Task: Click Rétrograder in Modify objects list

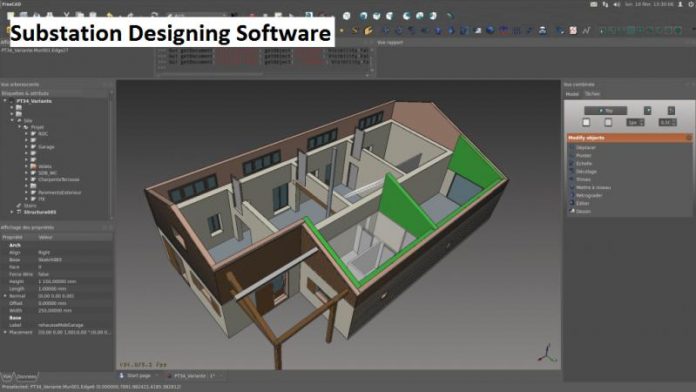Action: [589, 195]
